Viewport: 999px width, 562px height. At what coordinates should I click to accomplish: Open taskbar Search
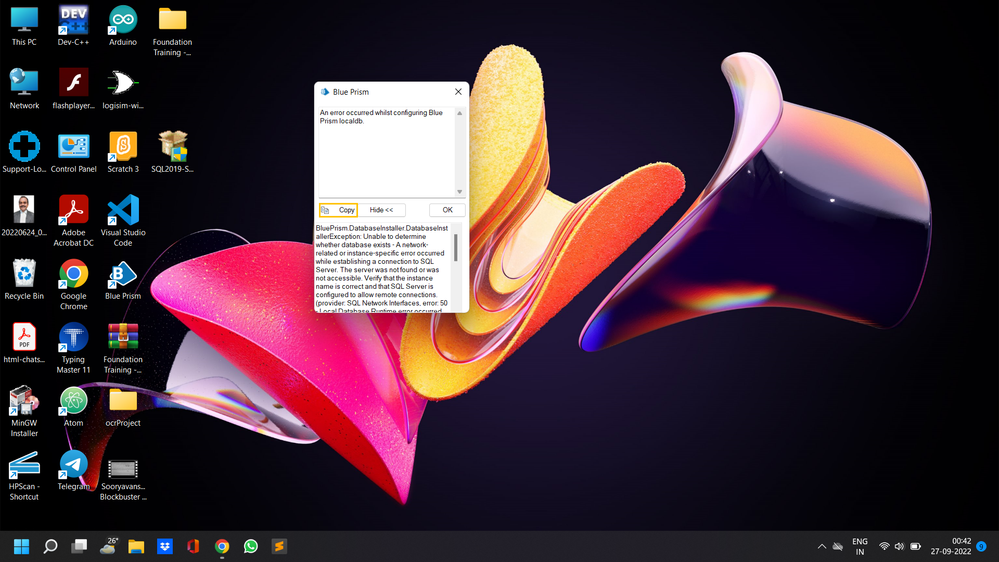pos(50,546)
